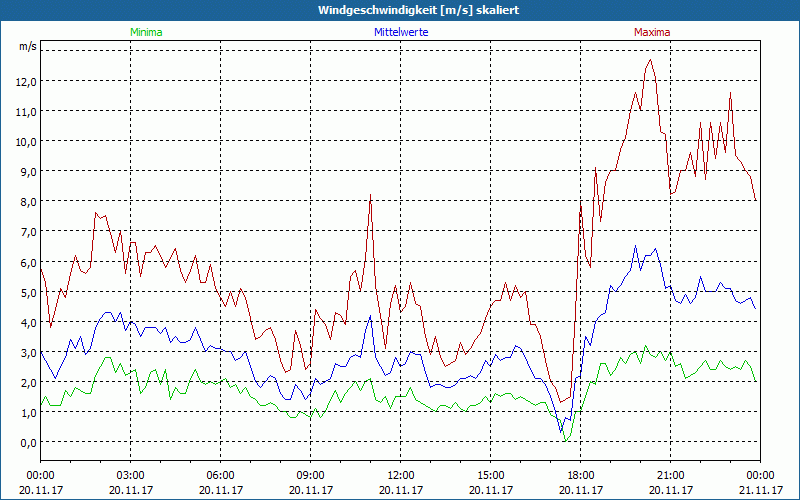Select the 15:00 time marker

tap(490, 475)
